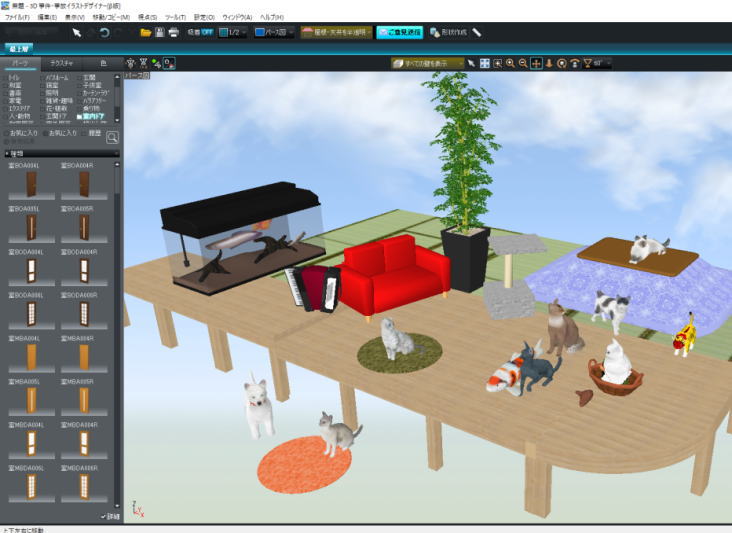Open the すべての階を表示 floor dropdown
The width and height of the screenshot is (732, 533).
[428, 63]
